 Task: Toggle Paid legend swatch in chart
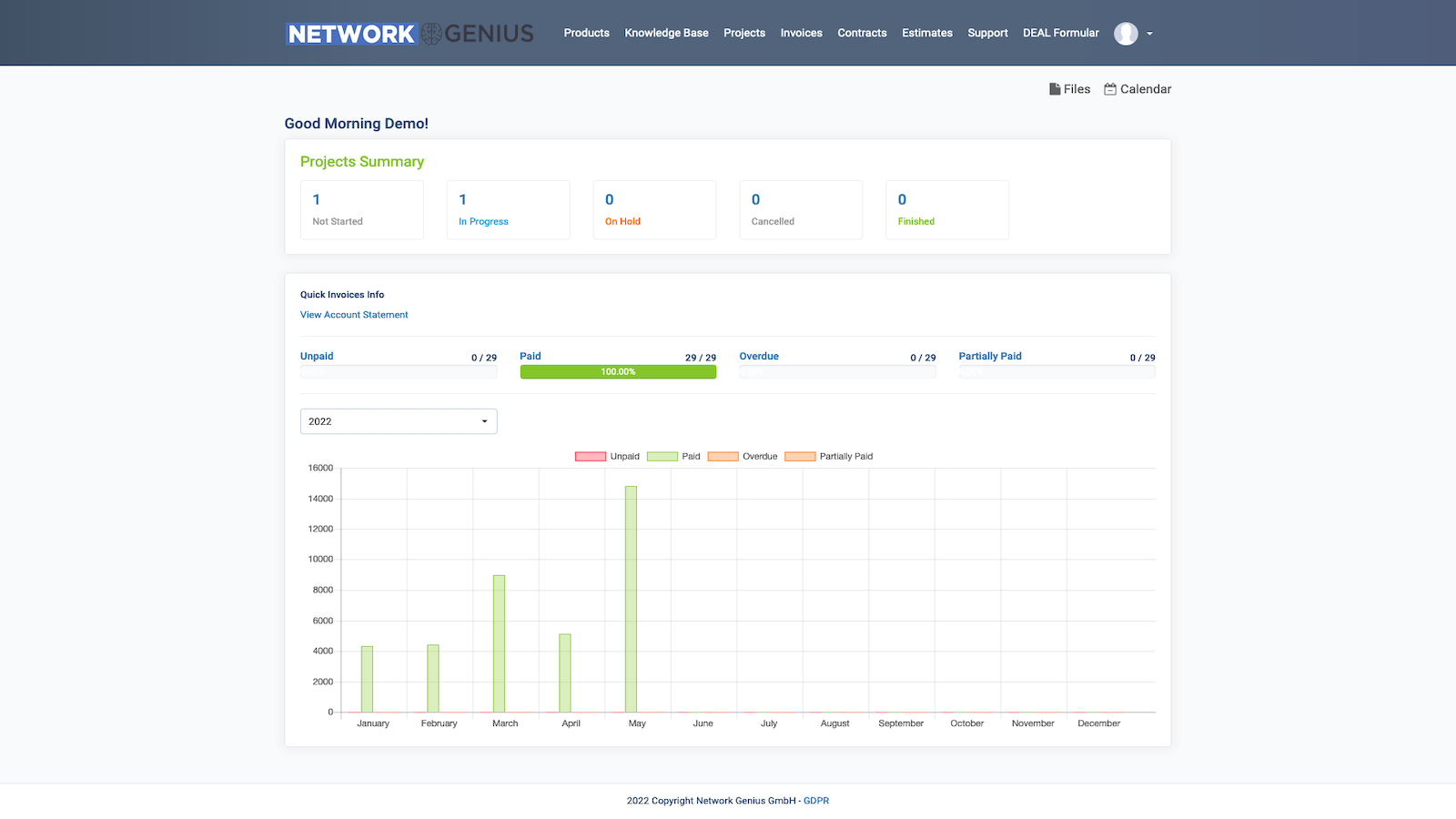(662, 457)
